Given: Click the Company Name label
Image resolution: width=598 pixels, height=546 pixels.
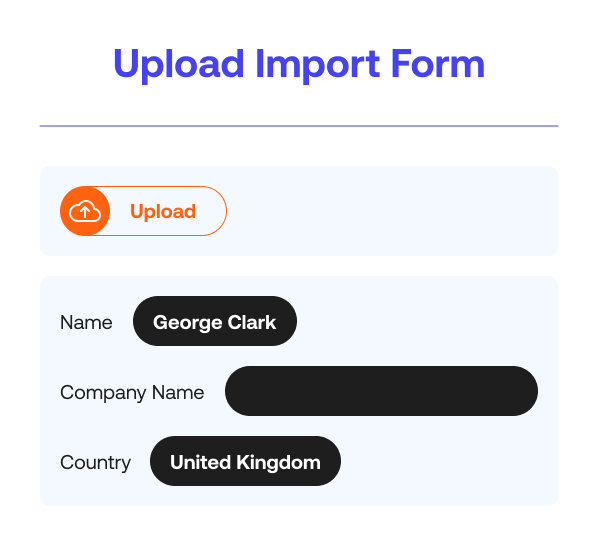Looking at the screenshot, I should 132,393.
